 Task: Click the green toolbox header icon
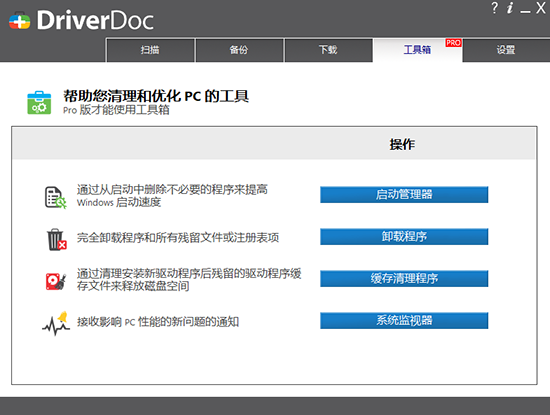(39, 103)
